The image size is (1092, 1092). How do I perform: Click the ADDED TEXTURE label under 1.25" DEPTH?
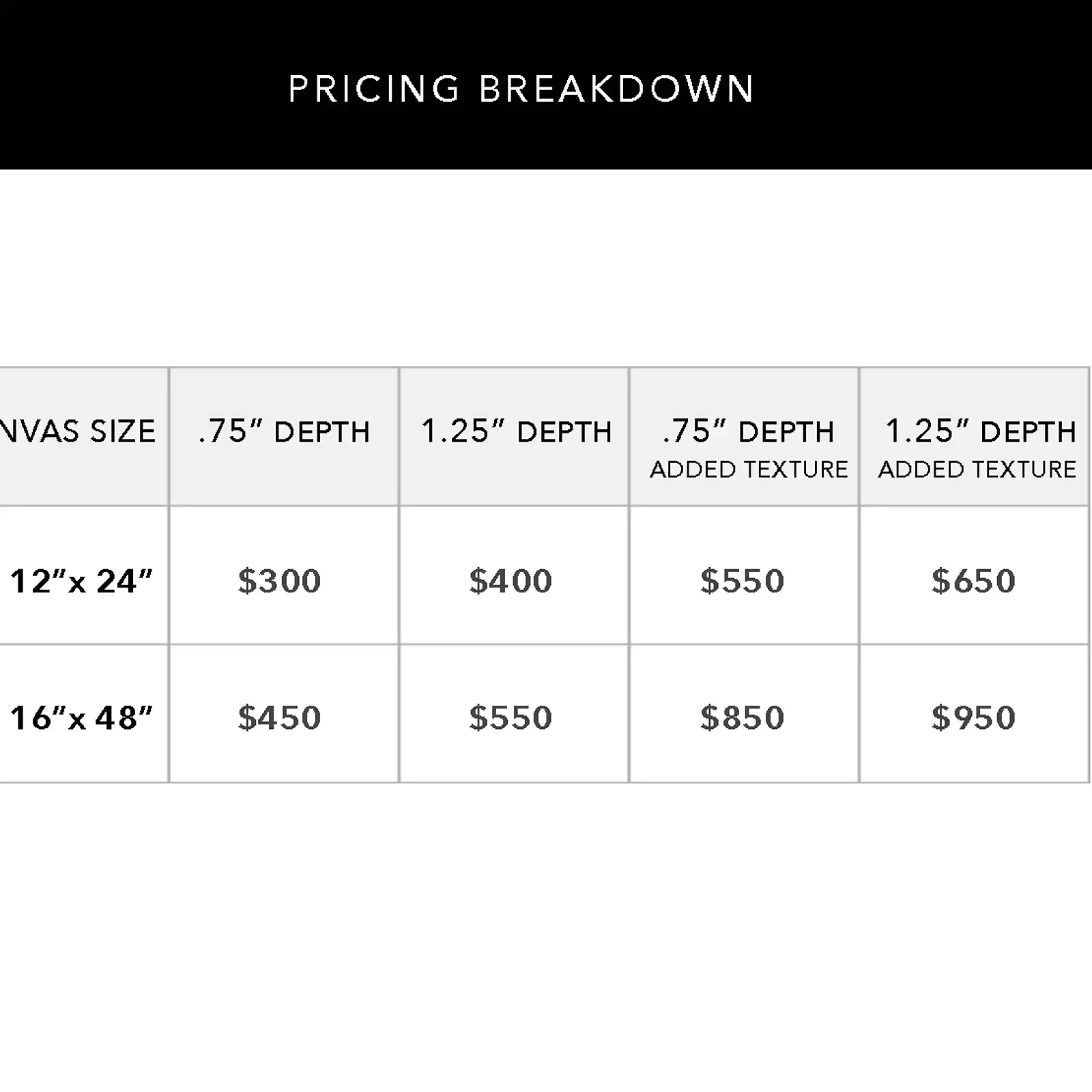tap(977, 470)
